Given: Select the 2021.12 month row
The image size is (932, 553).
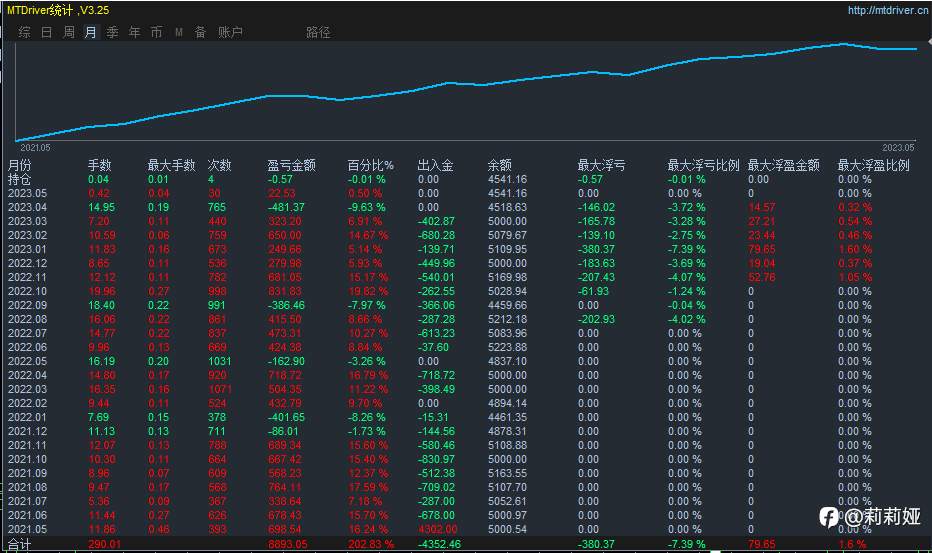Looking at the screenshot, I should pos(466,431).
